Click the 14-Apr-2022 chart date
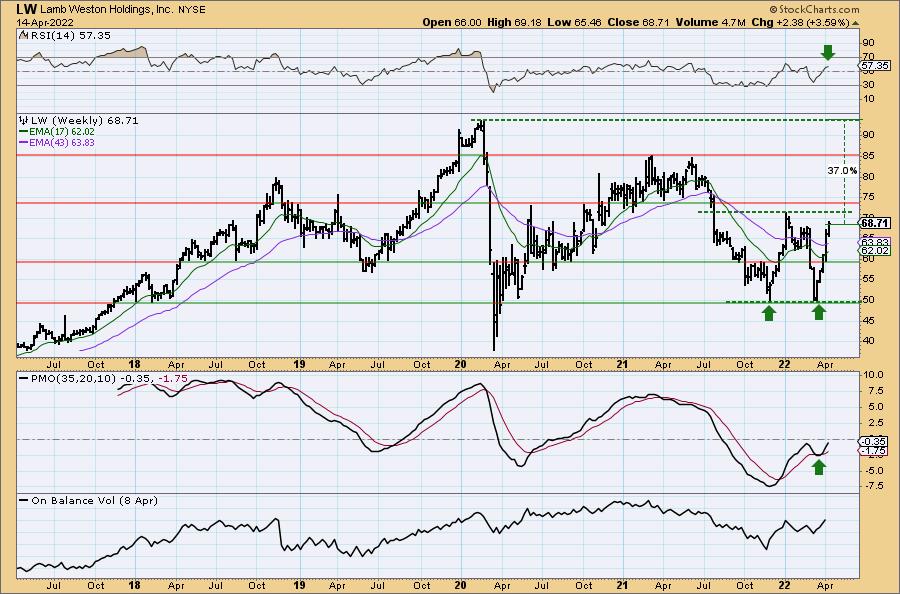Image resolution: width=900 pixels, height=594 pixels. (44, 22)
